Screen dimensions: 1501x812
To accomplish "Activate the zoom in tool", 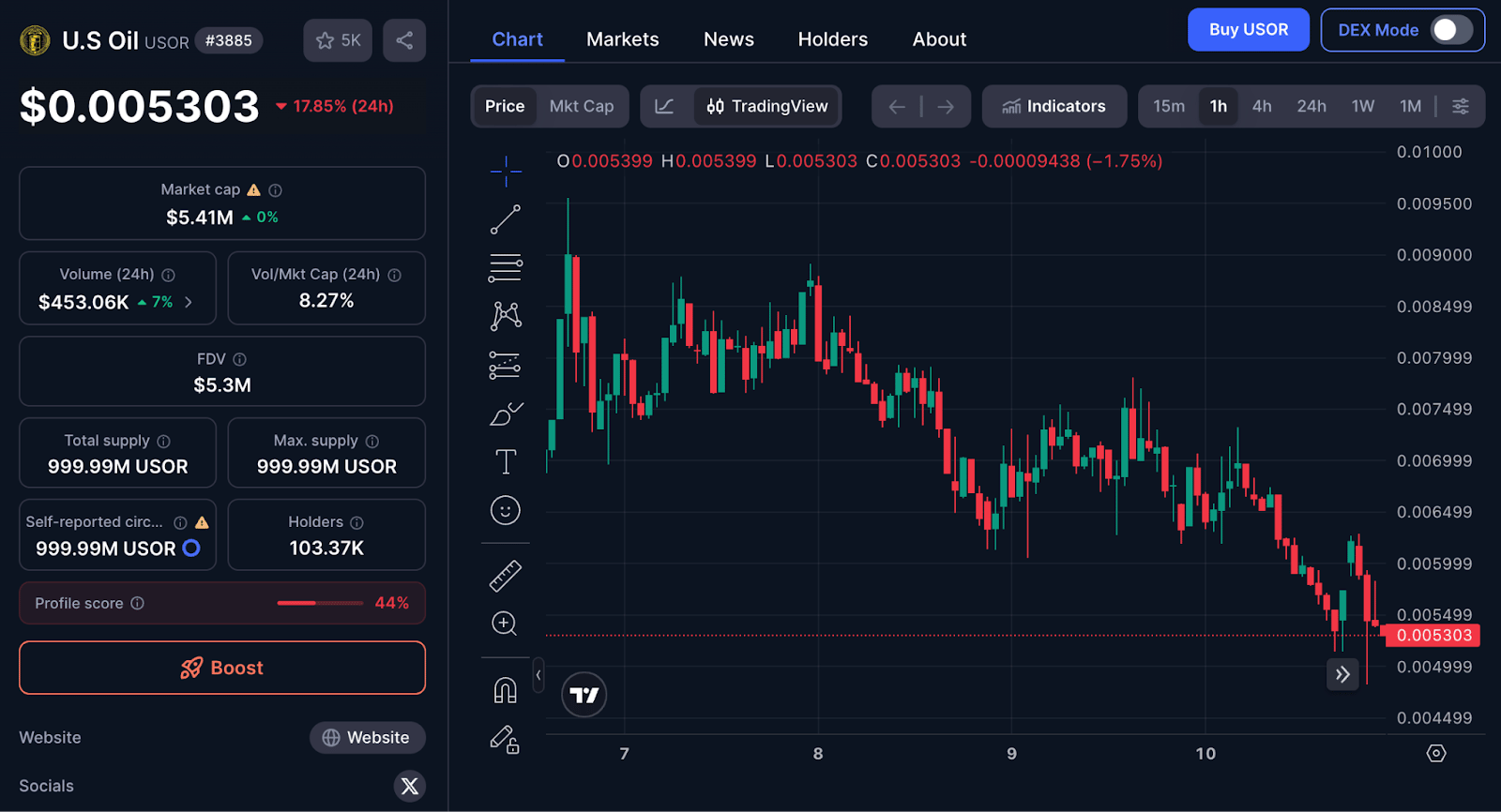I will (506, 624).
